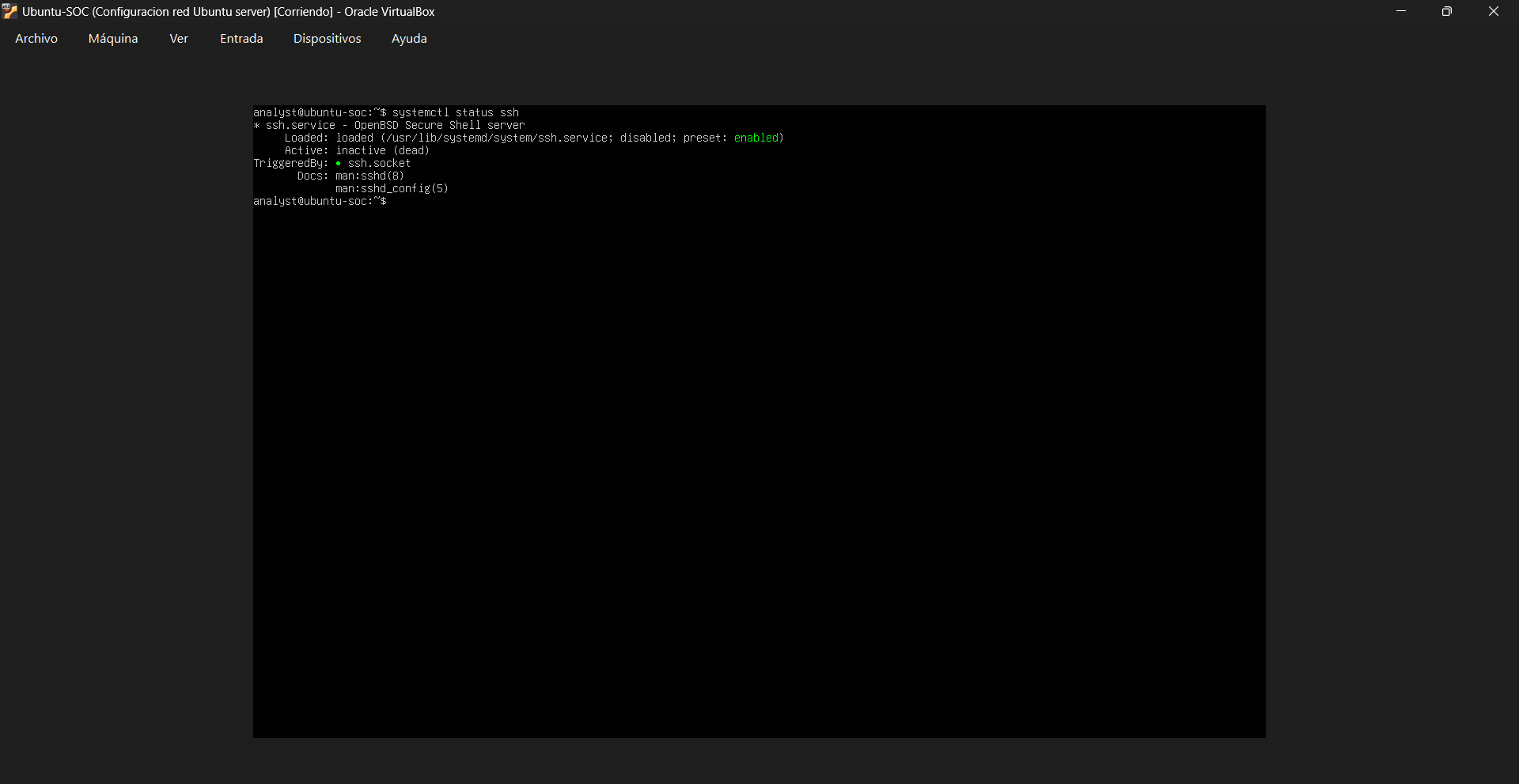The image size is (1519, 784).
Task: Click the '/usr/lib/systemd/system/ssh.service' path
Action: [497, 138]
